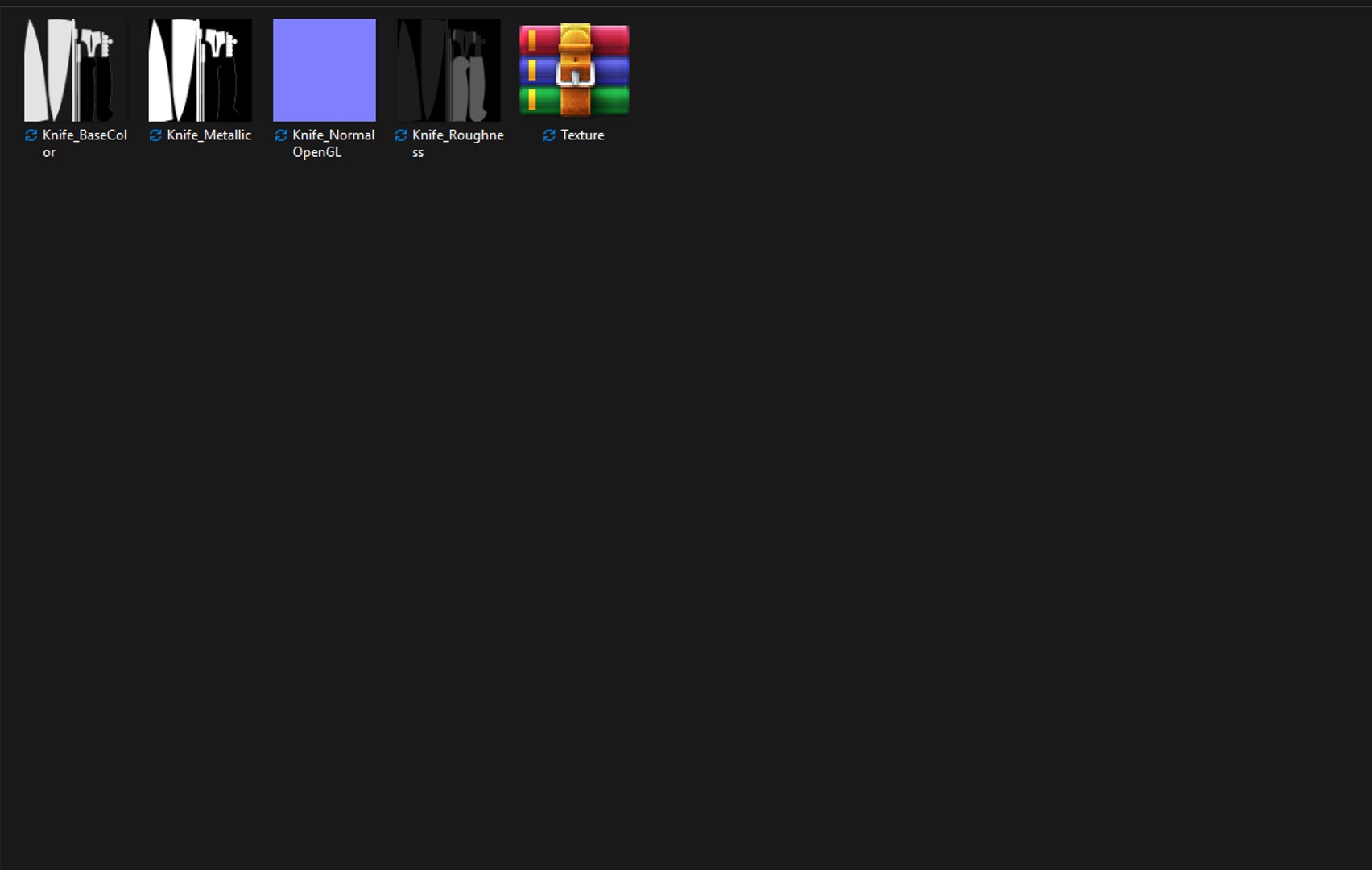
Task: Click the sync status icon beside Knife_BaseColor
Action: click(31, 135)
